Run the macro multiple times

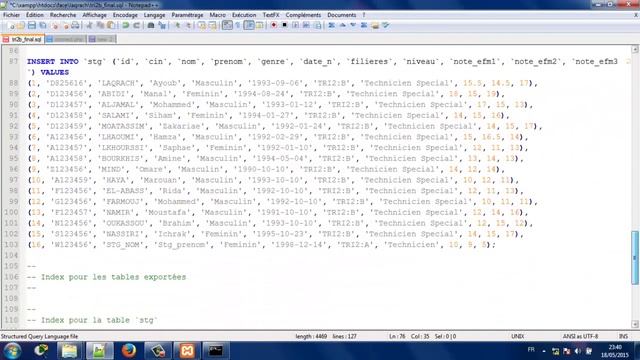pyautogui.click(x=306, y=26)
